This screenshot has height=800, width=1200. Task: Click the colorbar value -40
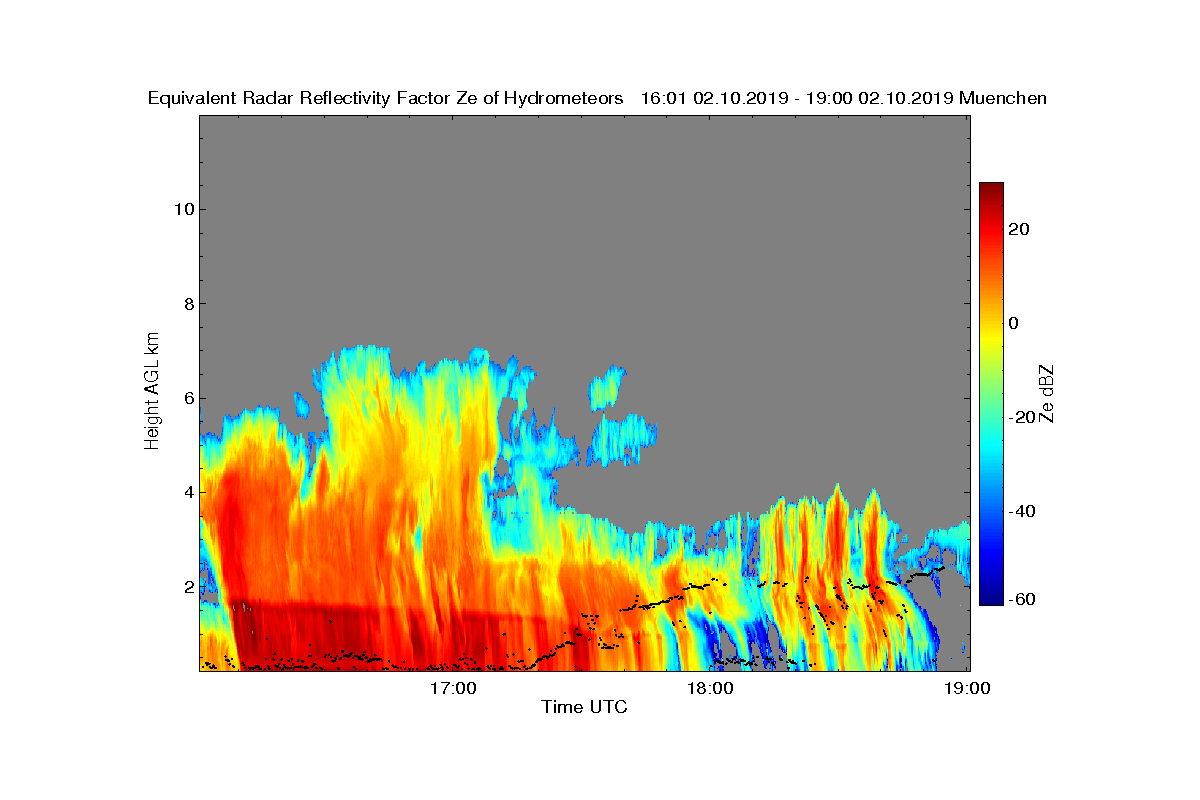[x=1023, y=512]
